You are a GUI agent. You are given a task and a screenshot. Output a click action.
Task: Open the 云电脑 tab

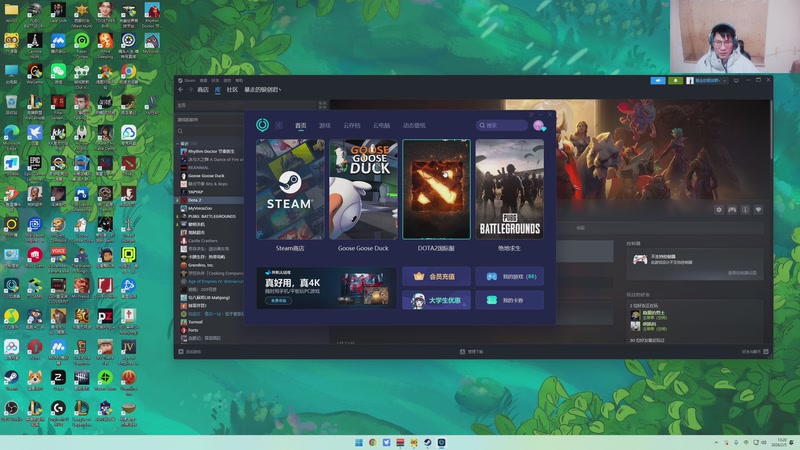(381, 125)
